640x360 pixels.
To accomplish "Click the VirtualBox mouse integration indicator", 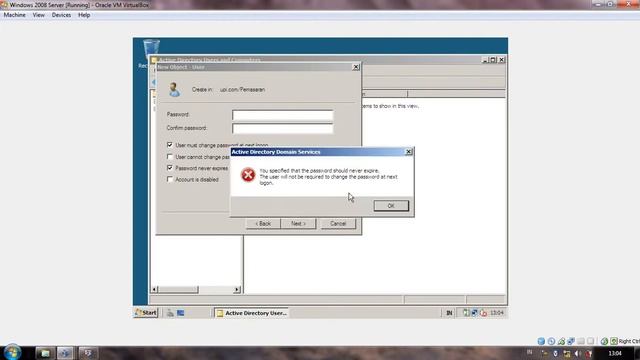I will tap(604, 341).
